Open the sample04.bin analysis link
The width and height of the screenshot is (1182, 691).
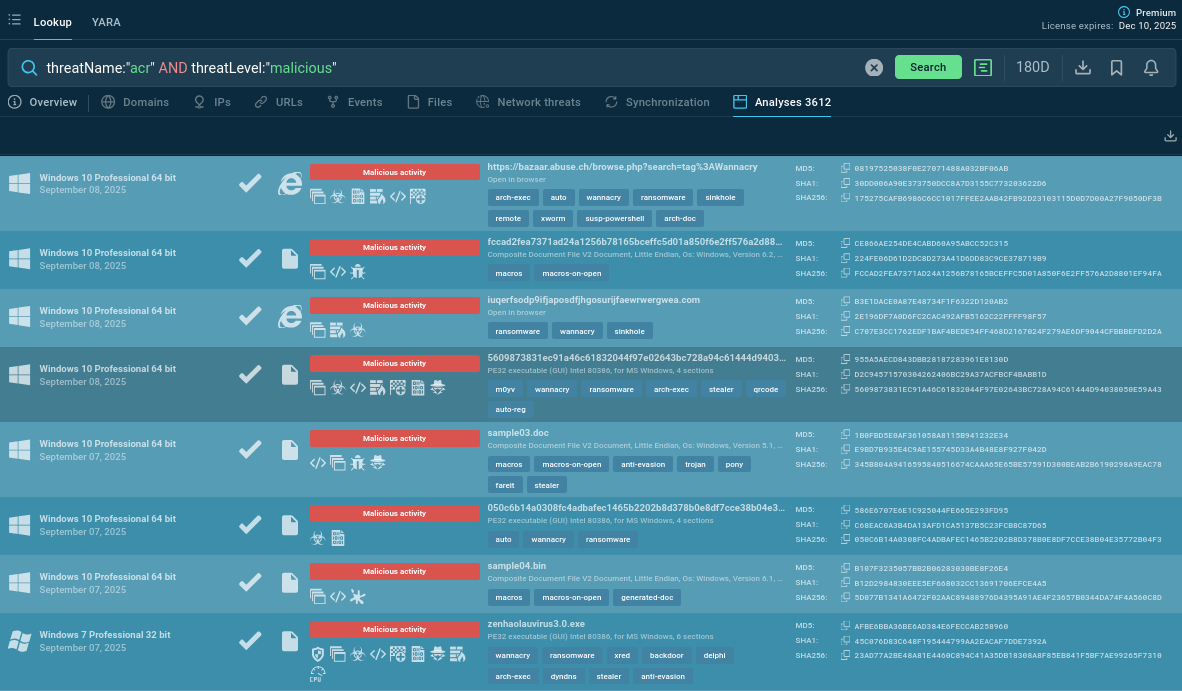coord(517,566)
